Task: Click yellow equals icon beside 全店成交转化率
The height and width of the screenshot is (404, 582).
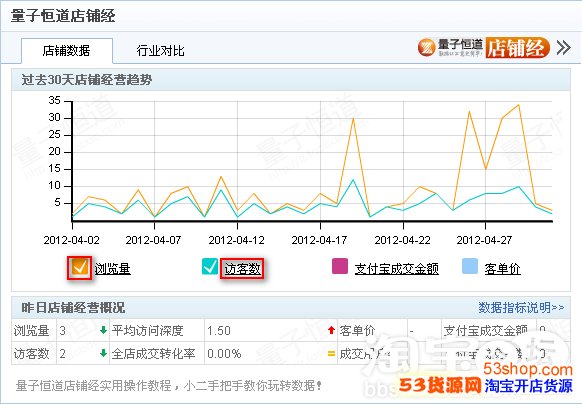Action: (x=331, y=354)
